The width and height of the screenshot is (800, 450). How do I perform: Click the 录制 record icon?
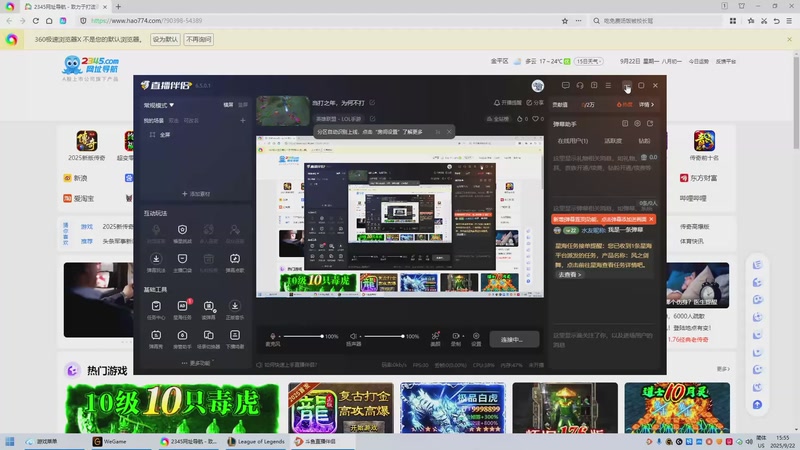[x=456, y=338]
